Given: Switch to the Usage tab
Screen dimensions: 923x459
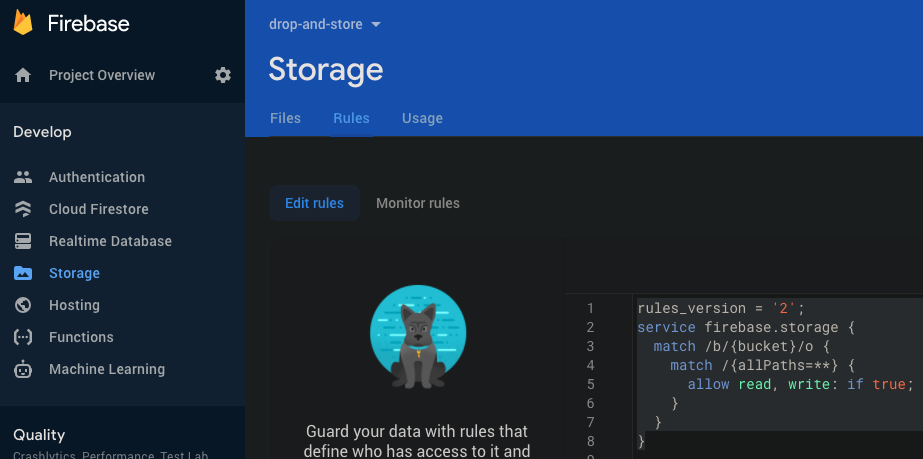Looking at the screenshot, I should point(422,118).
